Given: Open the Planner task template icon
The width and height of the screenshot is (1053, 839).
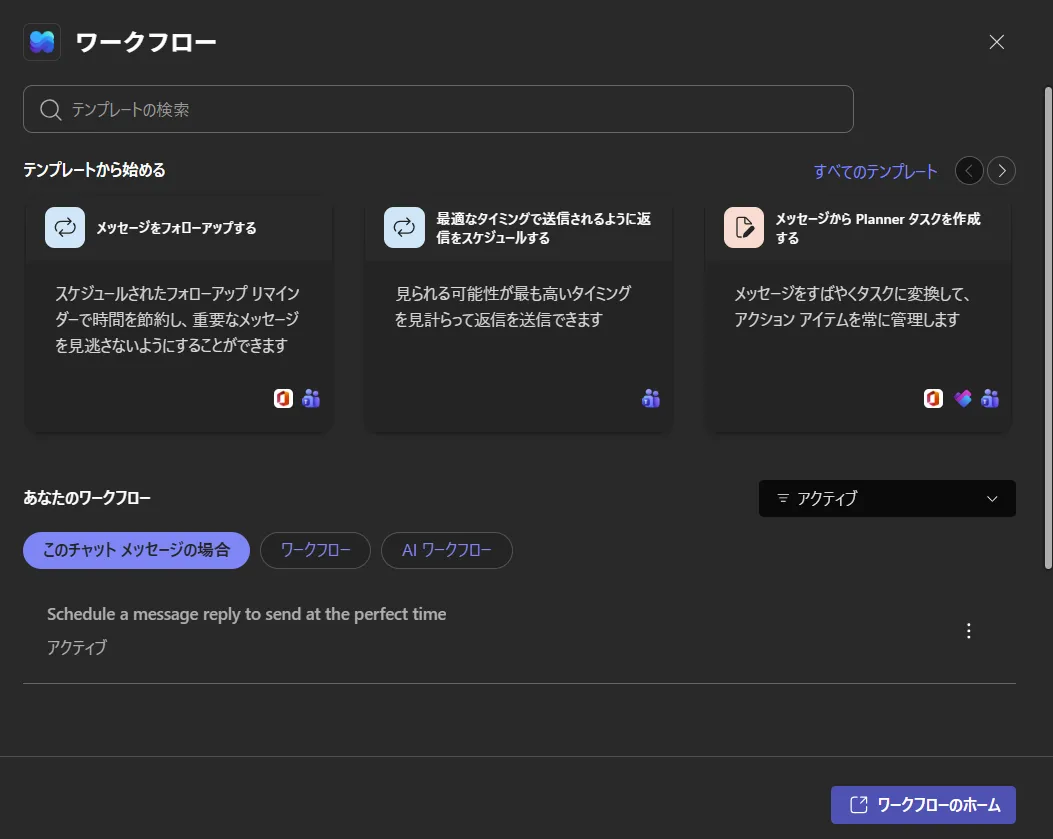Looking at the screenshot, I should pyautogui.click(x=743, y=227).
